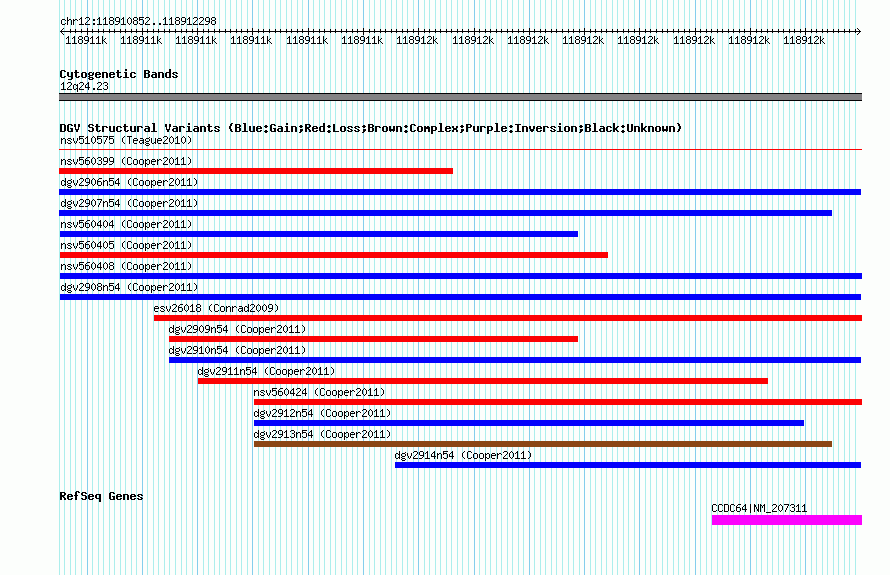890x575 pixels.
Task: Click the chr12:118910852..118912298 coordinate label
Action: (x=138, y=21)
